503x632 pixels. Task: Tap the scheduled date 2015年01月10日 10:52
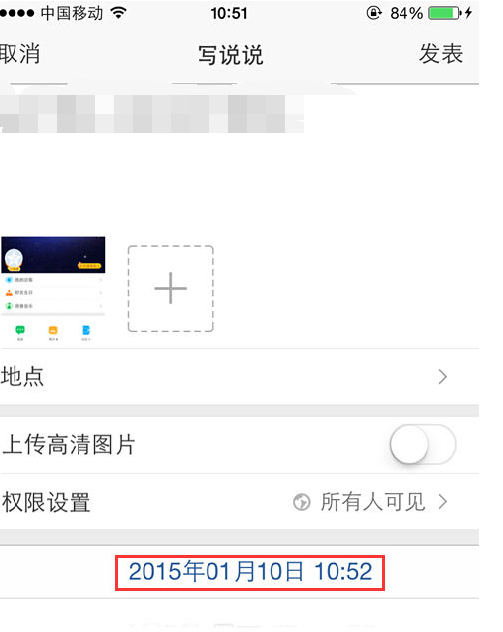[x=250, y=572]
